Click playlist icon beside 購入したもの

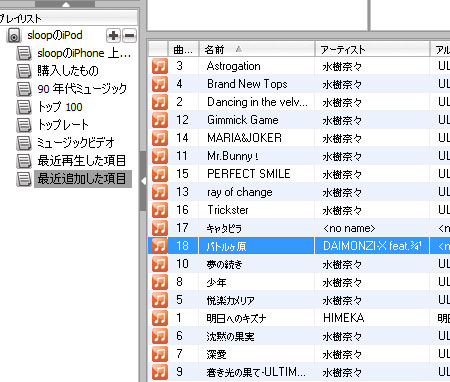pyautogui.click(x=24, y=71)
